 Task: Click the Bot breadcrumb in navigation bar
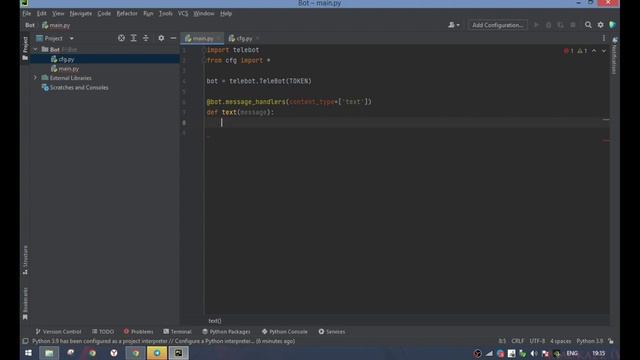point(30,25)
